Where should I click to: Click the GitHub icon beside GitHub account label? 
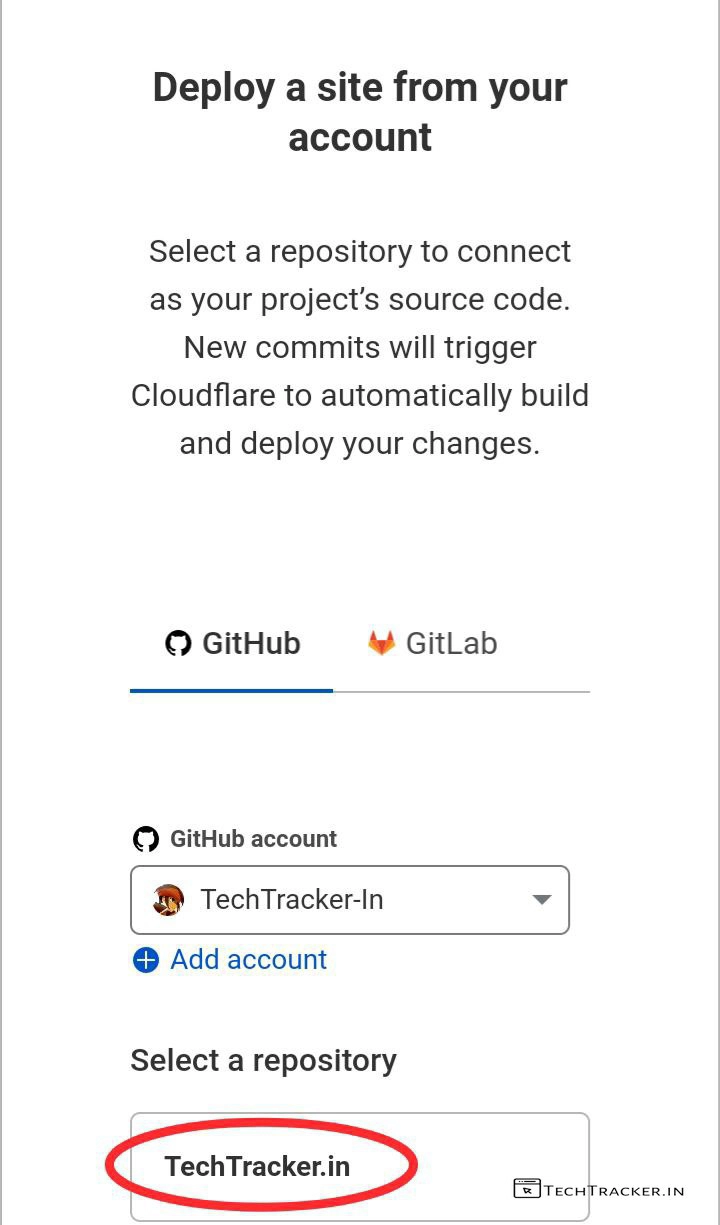point(146,839)
